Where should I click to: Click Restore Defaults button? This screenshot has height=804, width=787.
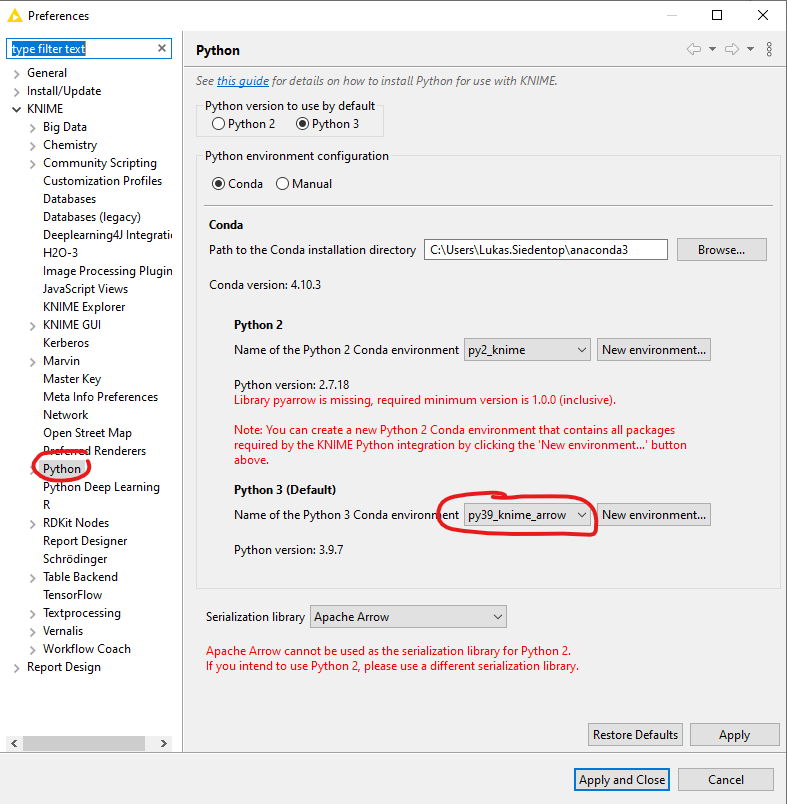point(635,735)
